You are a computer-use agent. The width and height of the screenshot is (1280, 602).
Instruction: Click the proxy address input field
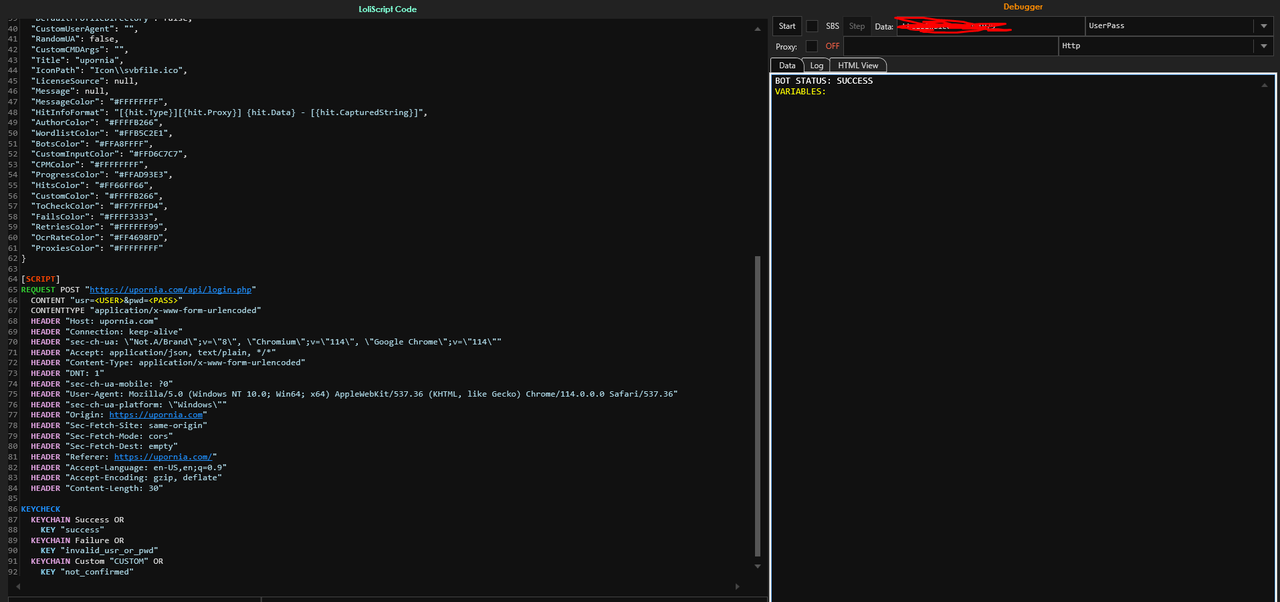click(951, 46)
